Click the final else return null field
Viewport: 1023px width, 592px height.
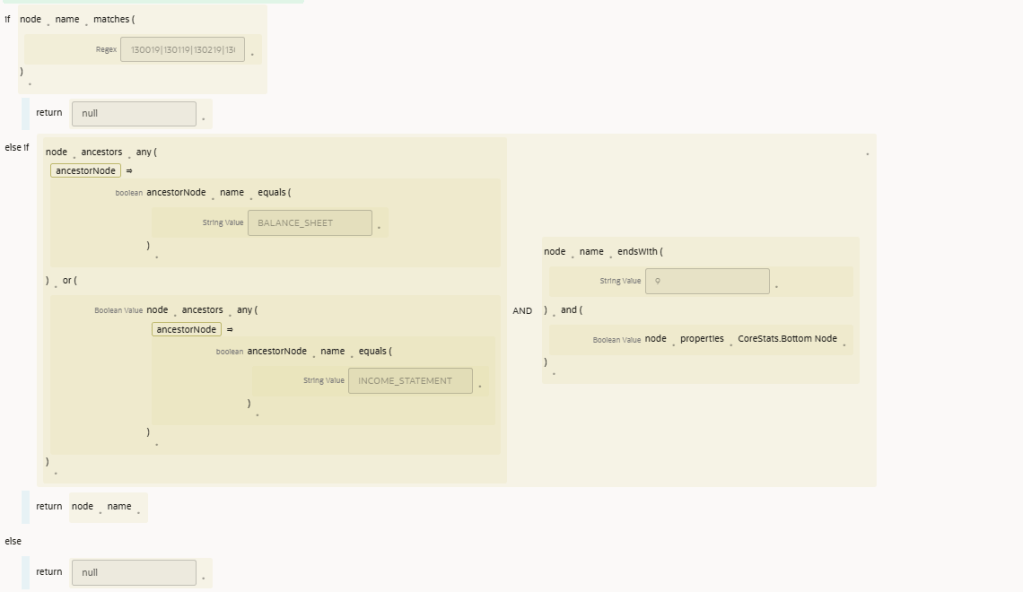pyautogui.click(x=133, y=573)
